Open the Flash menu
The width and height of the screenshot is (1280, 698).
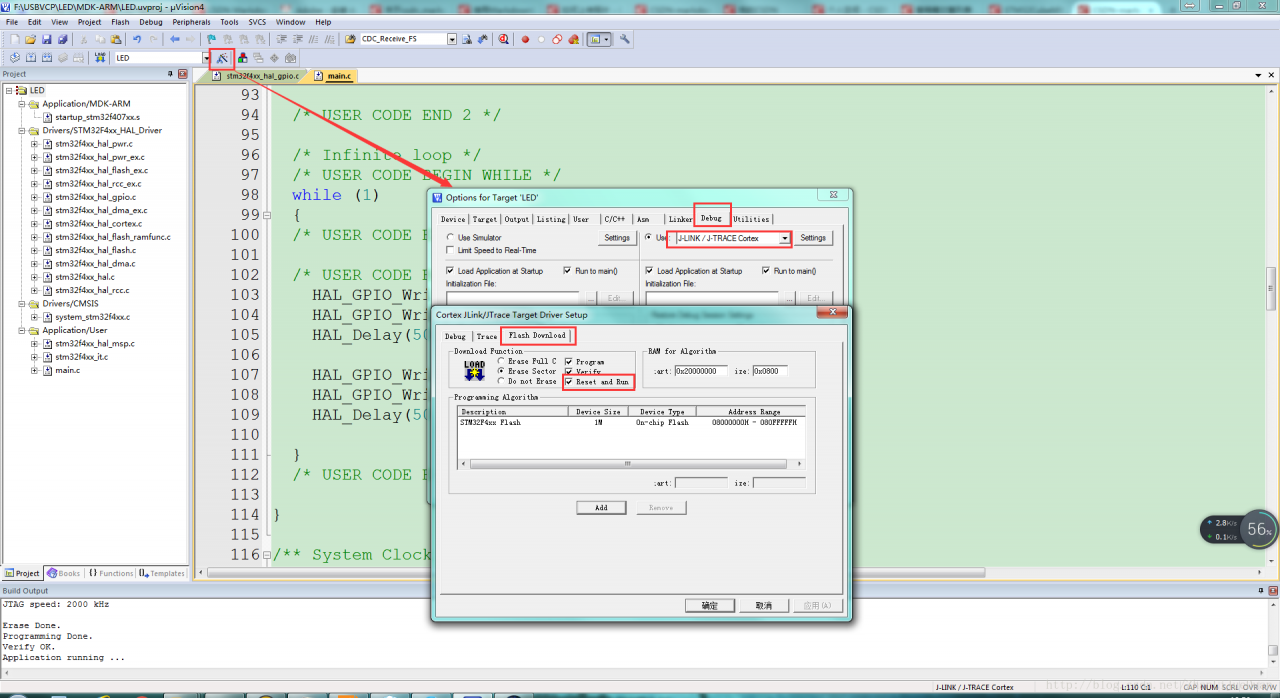(x=120, y=21)
